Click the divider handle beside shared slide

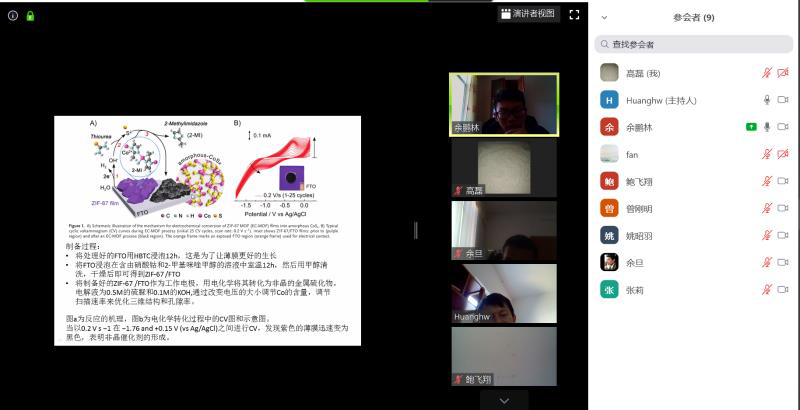pos(416,230)
